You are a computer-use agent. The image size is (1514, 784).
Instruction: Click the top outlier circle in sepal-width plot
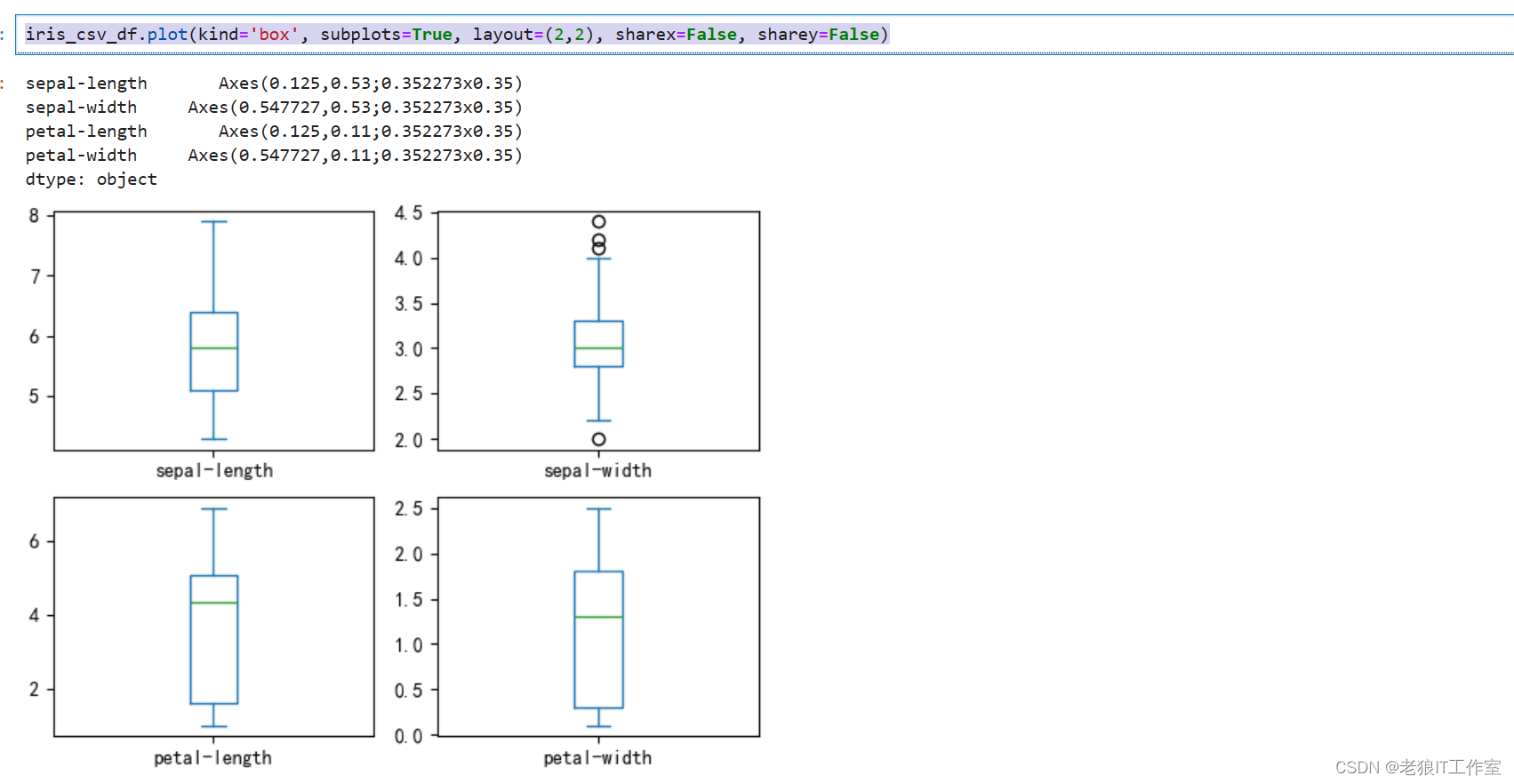(x=599, y=221)
